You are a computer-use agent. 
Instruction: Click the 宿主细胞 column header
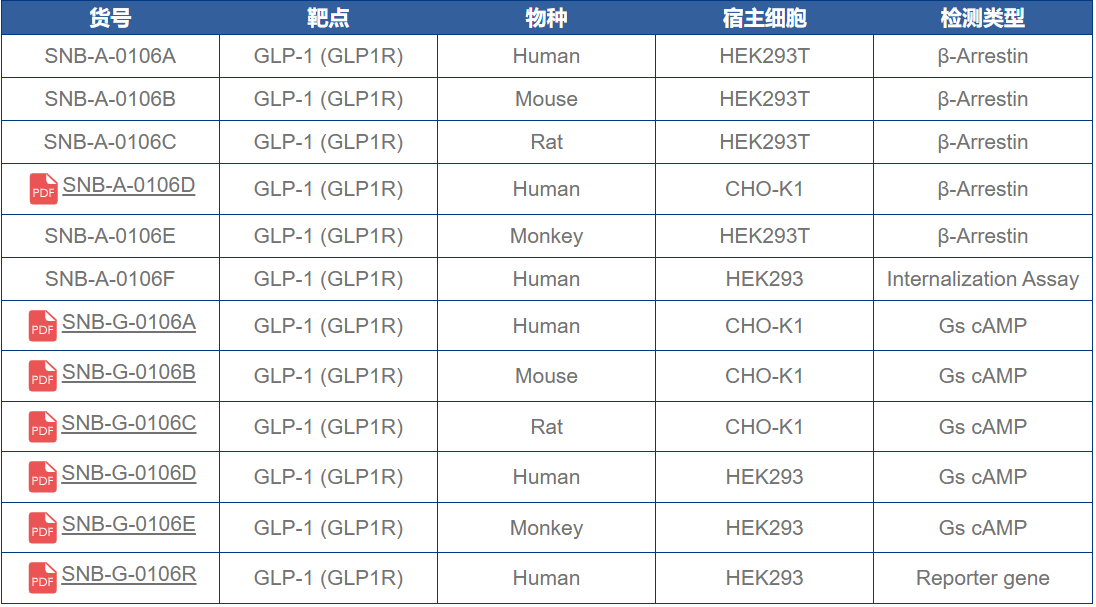[x=764, y=18]
